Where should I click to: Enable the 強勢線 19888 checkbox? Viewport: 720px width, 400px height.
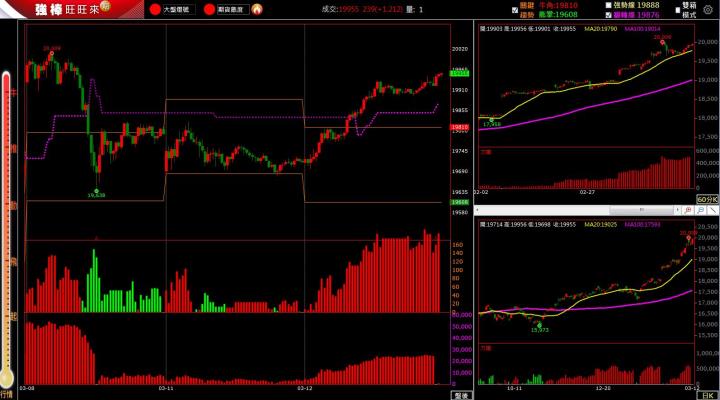(x=608, y=5)
